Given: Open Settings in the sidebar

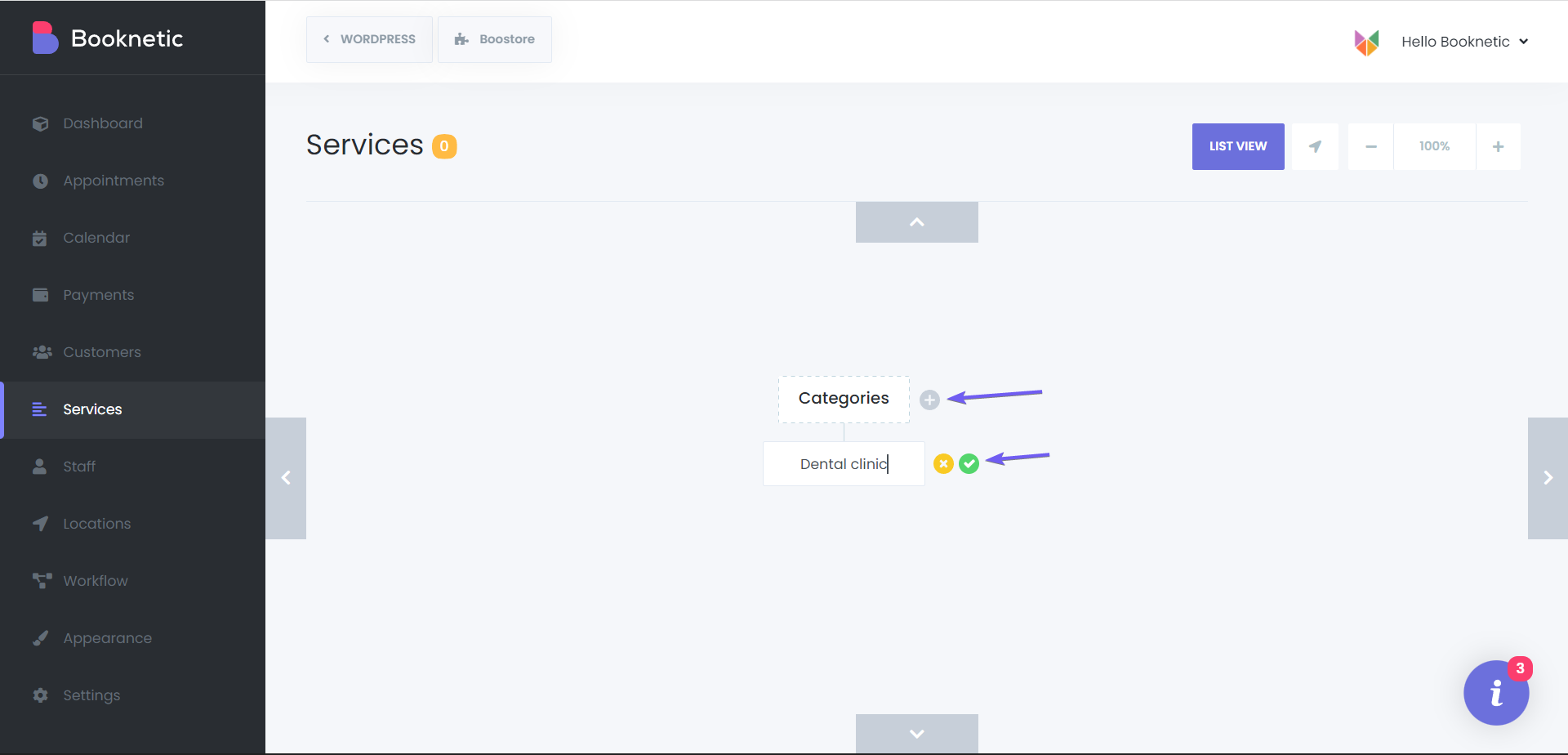Looking at the screenshot, I should coord(132,695).
